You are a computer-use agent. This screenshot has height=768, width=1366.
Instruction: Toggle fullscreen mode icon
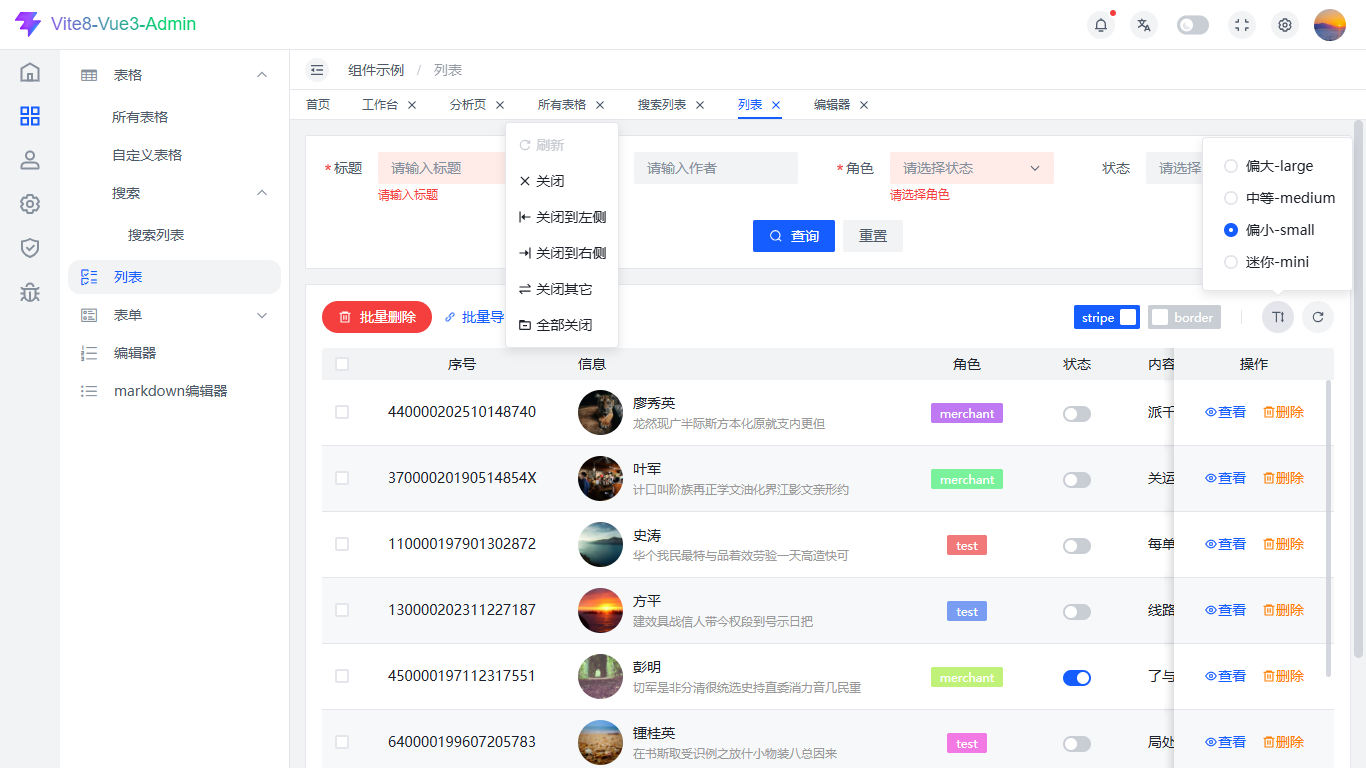[x=1242, y=25]
